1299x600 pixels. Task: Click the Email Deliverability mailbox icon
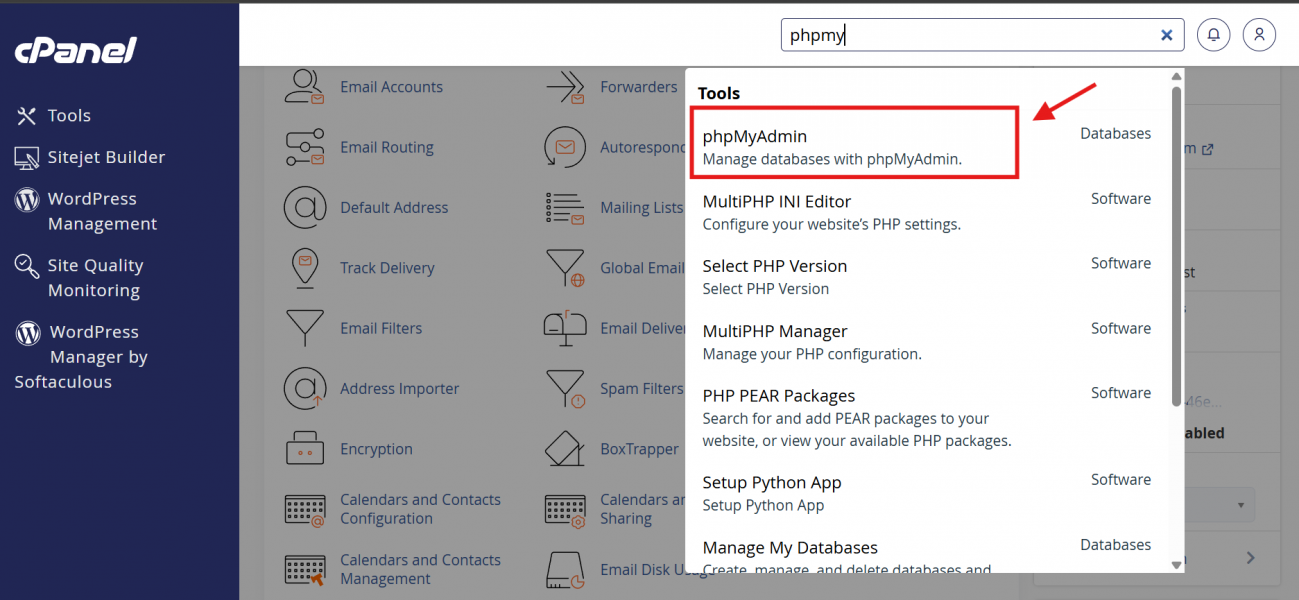(x=565, y=328)
